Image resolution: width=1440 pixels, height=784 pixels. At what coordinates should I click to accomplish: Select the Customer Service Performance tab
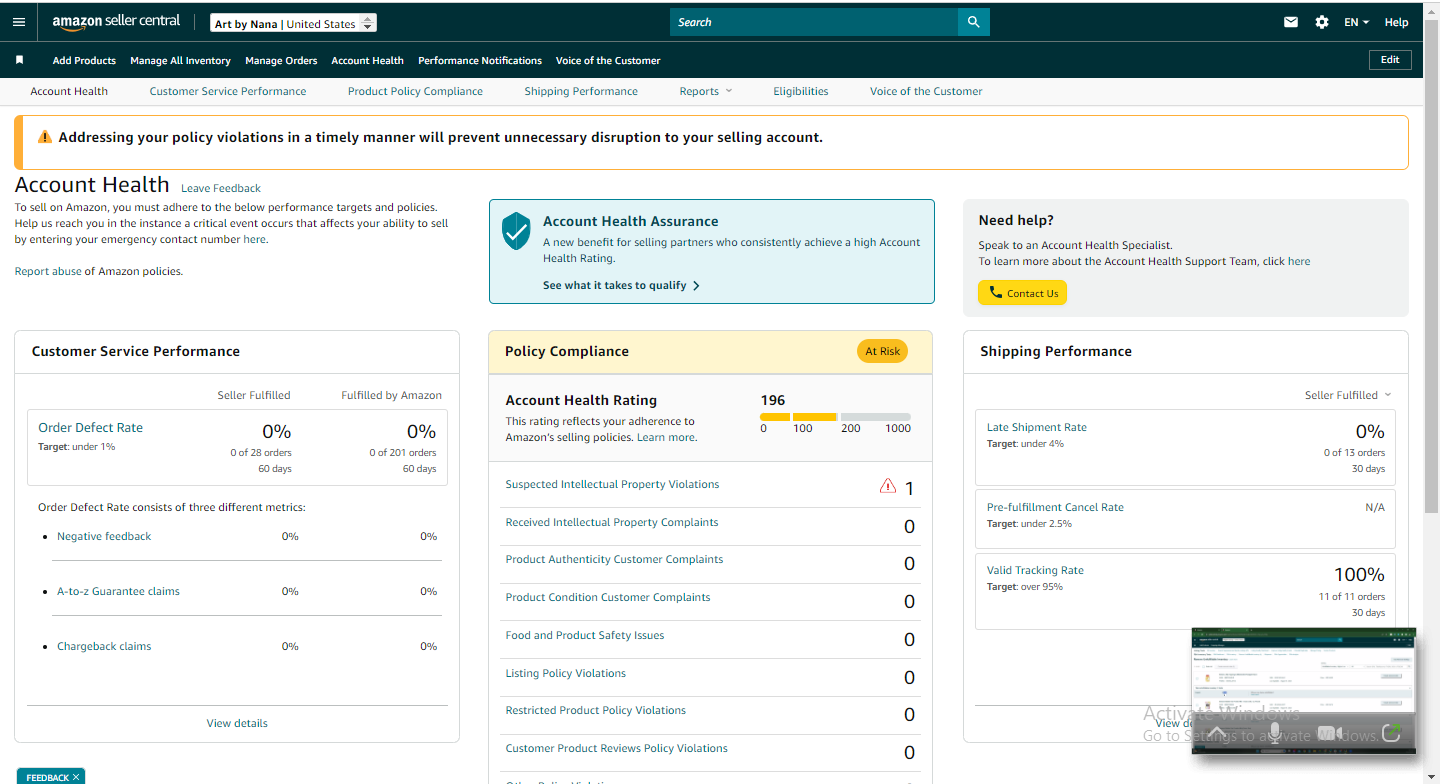[228, 91]
